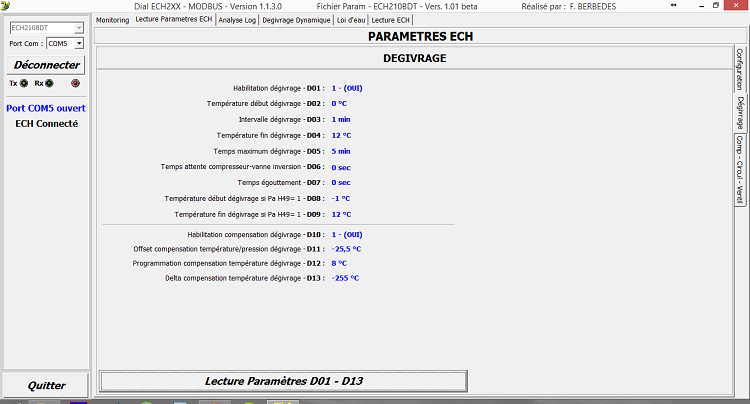Click the D04 Température fin dégivrage value
This screenshot has width=750, height=404.
point(341,135)
